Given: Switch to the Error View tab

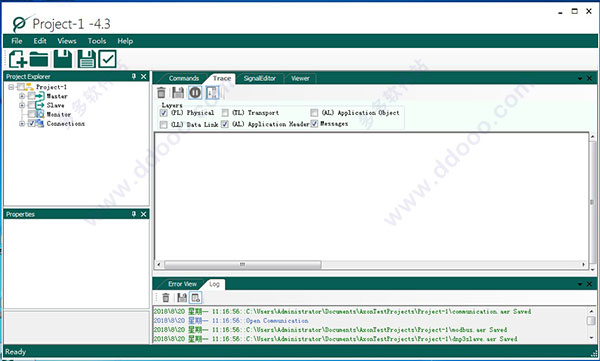Looking at the screenshot, I should pyautogui.click(x=182, y=284).
